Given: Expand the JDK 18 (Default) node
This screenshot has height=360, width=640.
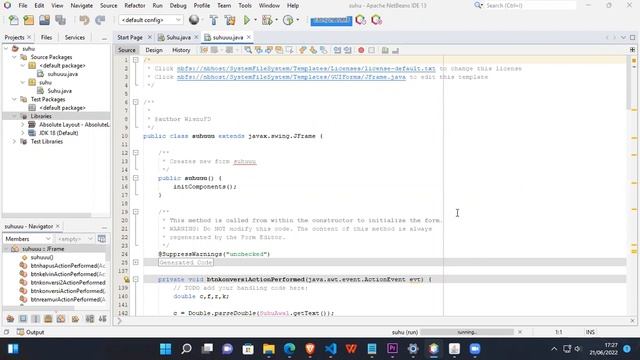Looking at the screenshot, I should pos(23,133).
